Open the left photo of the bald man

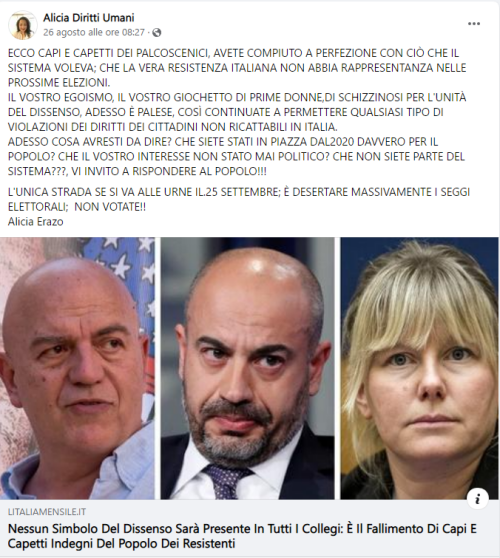(77, 368)
